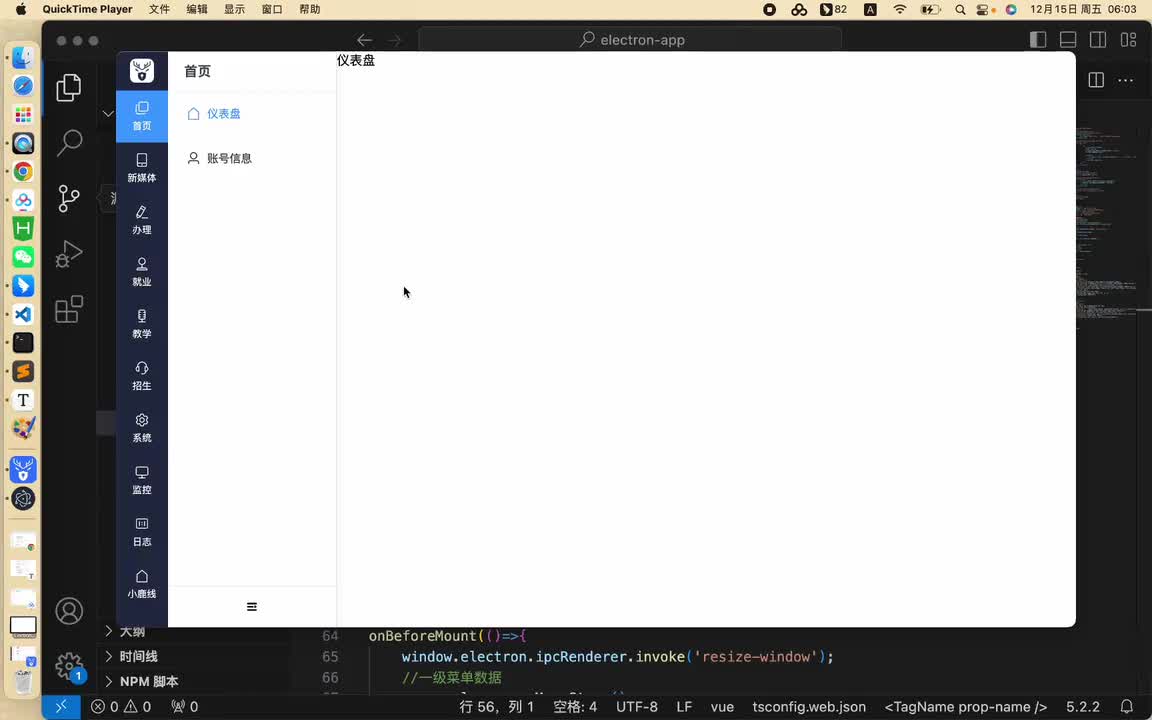Change line ending via LF
The image size is (1152, 720).
(x=684, y=707)
